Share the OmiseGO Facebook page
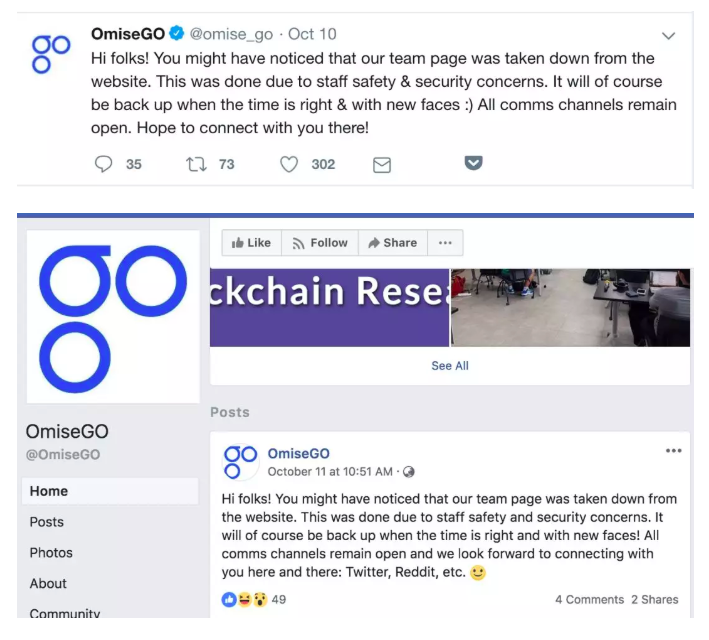Viewport: 709px width, 640px height. (x=393, y=243)
